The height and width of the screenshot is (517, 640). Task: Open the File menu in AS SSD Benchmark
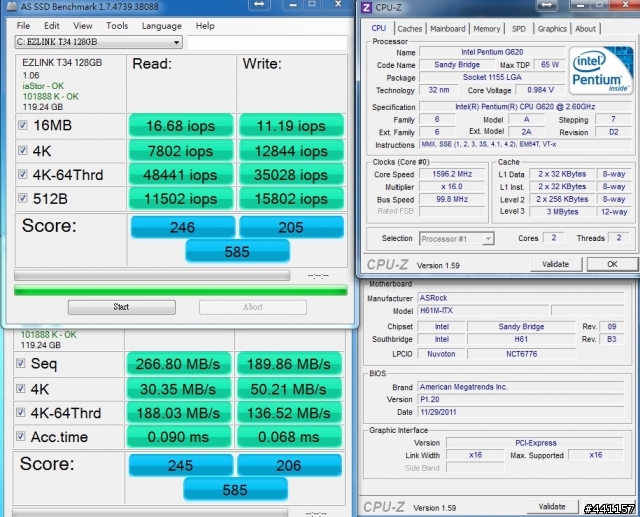pyautogui.click(x=23, y=26)
